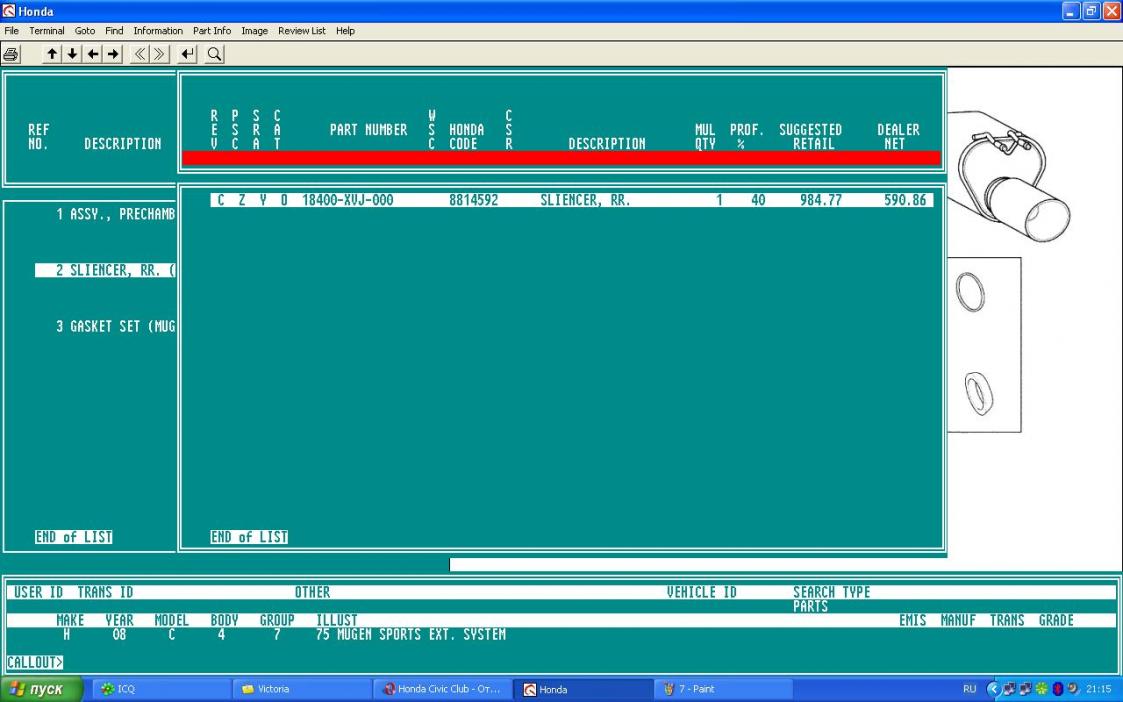Select row 2 SLIENCER, RR.
Image resolution: width=1123 pixels, height=702 pixels.
(x=105, y=270)
